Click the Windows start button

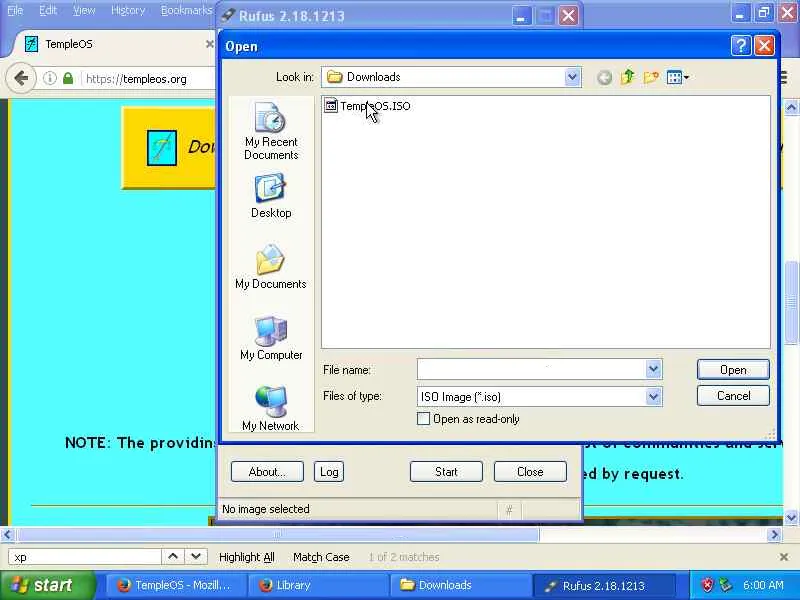[46, 585]
